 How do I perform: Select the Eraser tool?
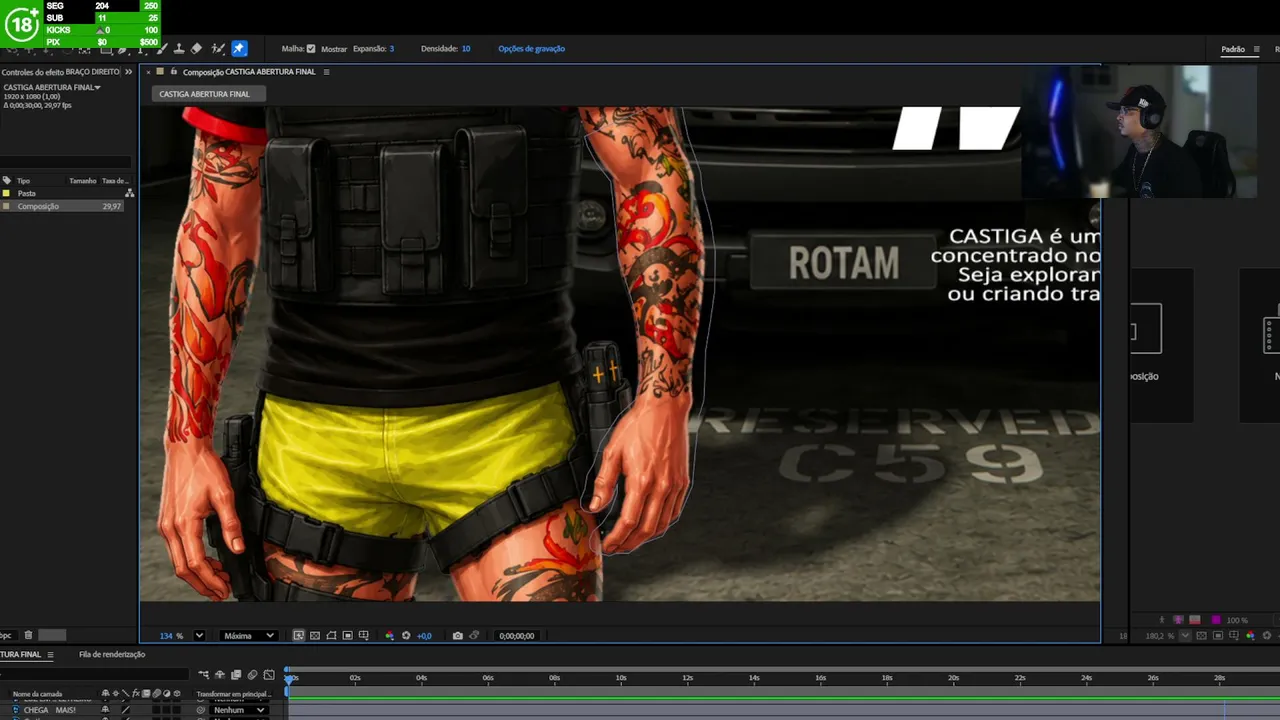[196, 48]
